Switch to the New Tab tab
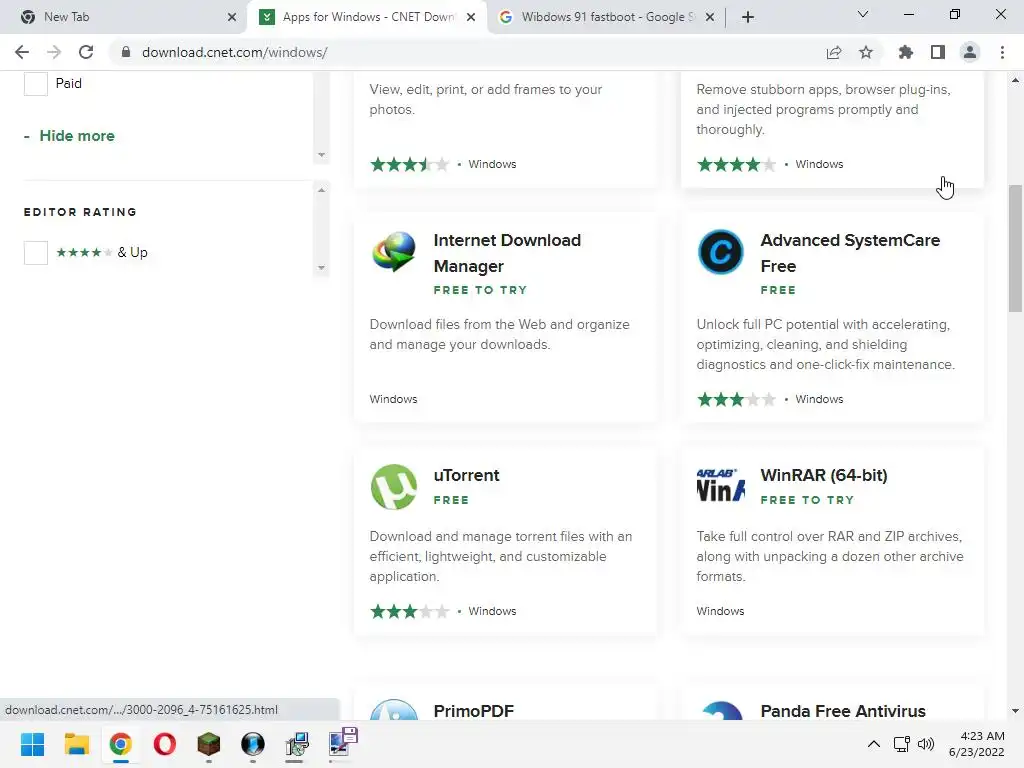The width and height of the screenshot is (1024, 768). point(124,17)
